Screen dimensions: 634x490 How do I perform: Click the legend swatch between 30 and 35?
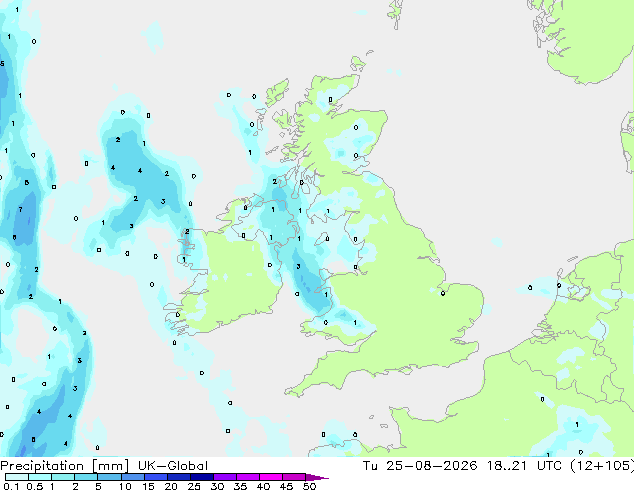[224, 477]
